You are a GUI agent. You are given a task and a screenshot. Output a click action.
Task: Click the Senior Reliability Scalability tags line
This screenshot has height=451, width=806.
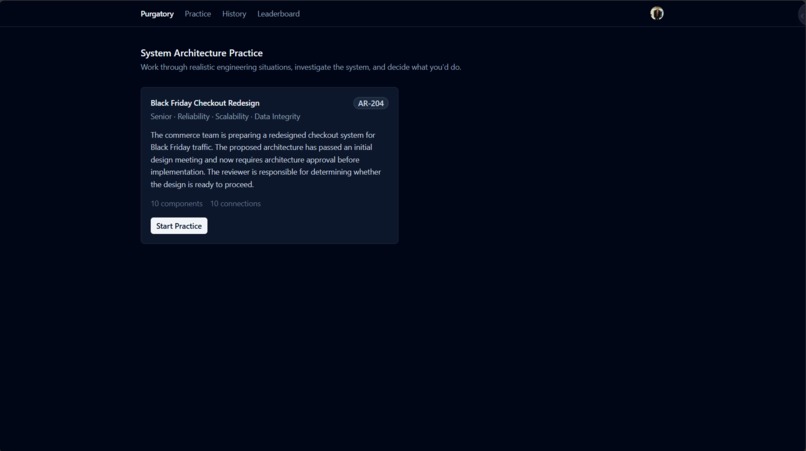[x=225, y=117]
